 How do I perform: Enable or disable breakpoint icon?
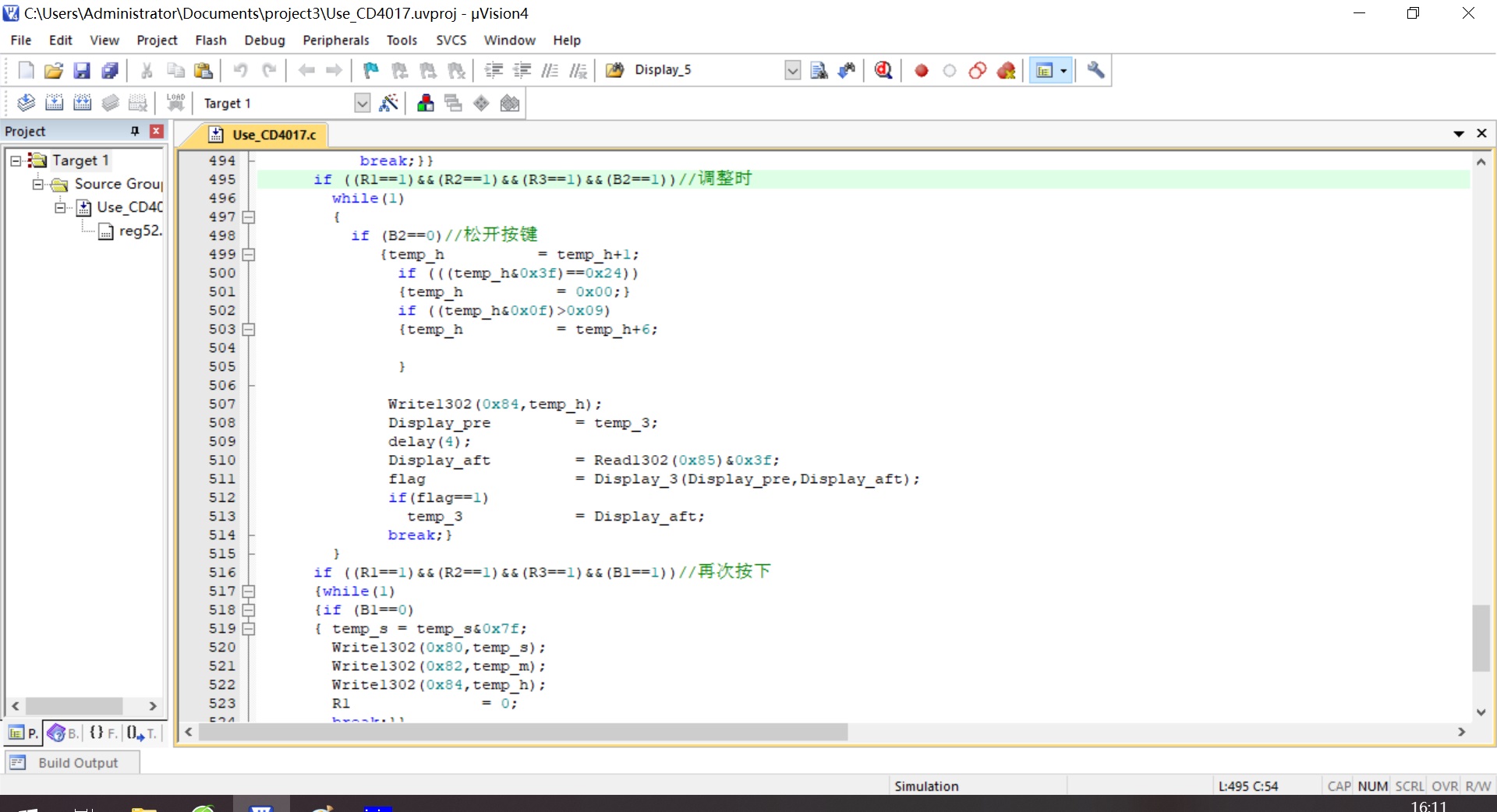pyautogui.click(x=949, y=70)
